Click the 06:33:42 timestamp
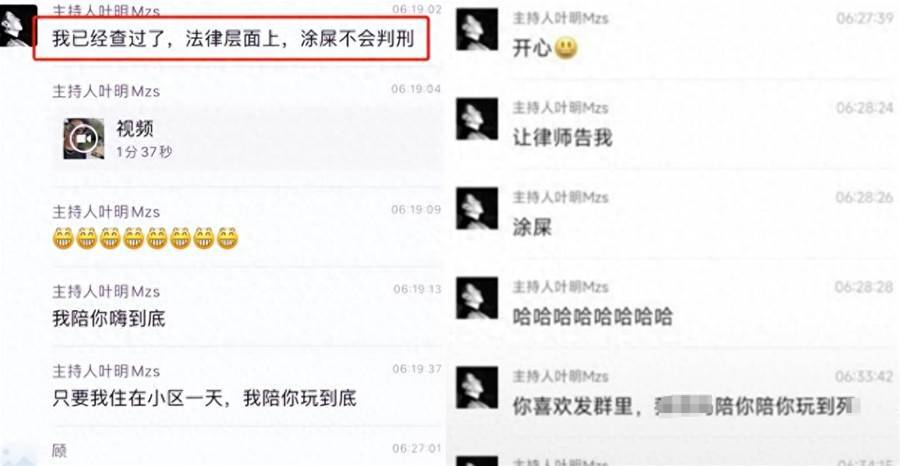The width and height of the screenshot is (900, 466). [x=864, y=376]
